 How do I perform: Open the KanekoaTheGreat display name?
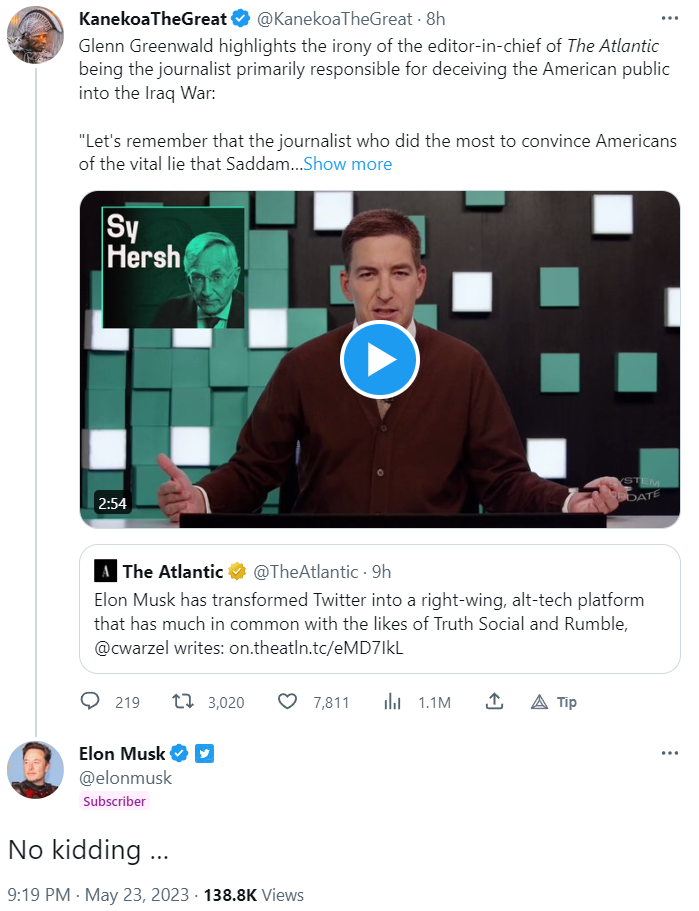pos(152,18)
